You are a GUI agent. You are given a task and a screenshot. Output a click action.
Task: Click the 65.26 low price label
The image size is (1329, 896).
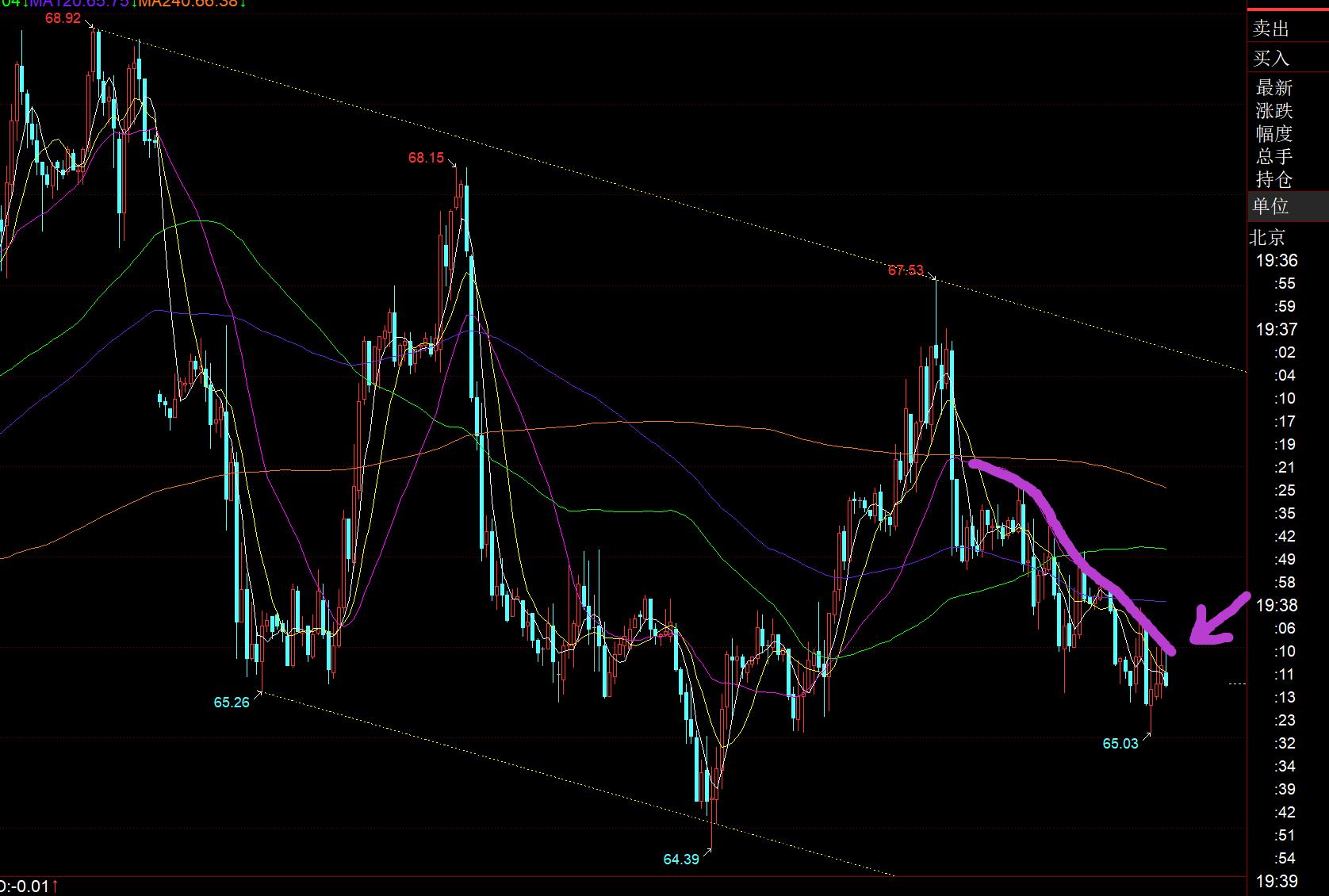[x=232, y=702]
